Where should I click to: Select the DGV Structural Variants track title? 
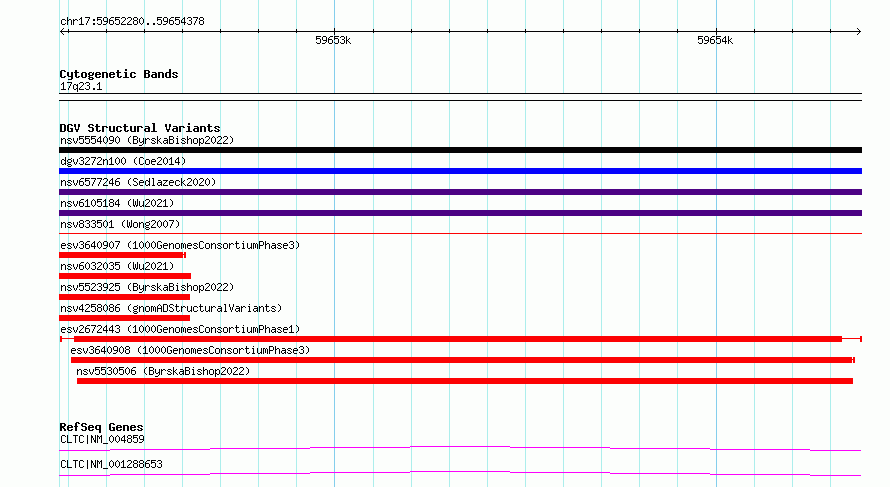pos(140,128)
